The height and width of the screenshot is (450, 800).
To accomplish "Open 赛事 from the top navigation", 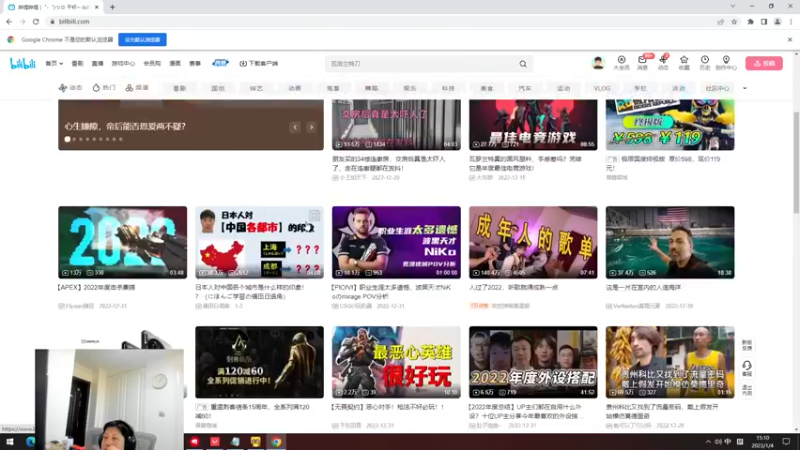I will pos(195,63).
